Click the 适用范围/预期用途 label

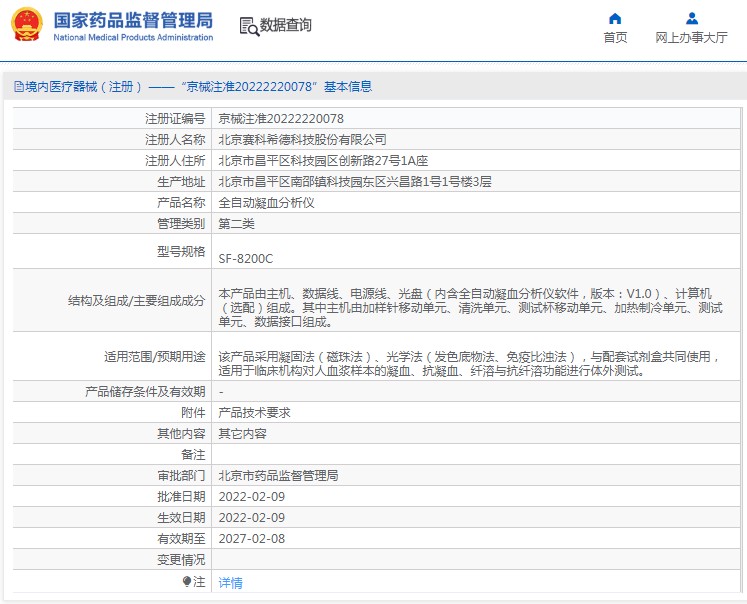click(154, 357)
